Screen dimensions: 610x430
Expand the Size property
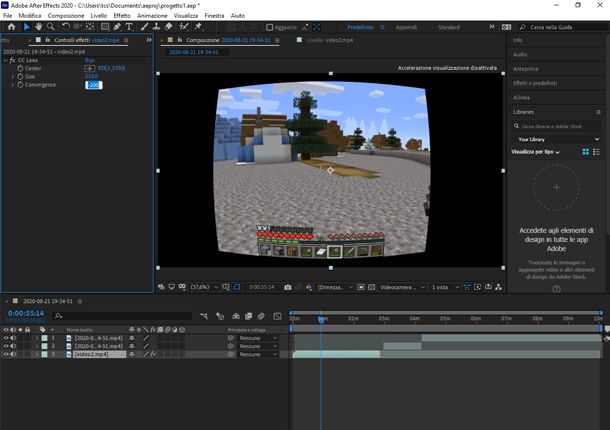pyautogui.click(x=12, y=77)
